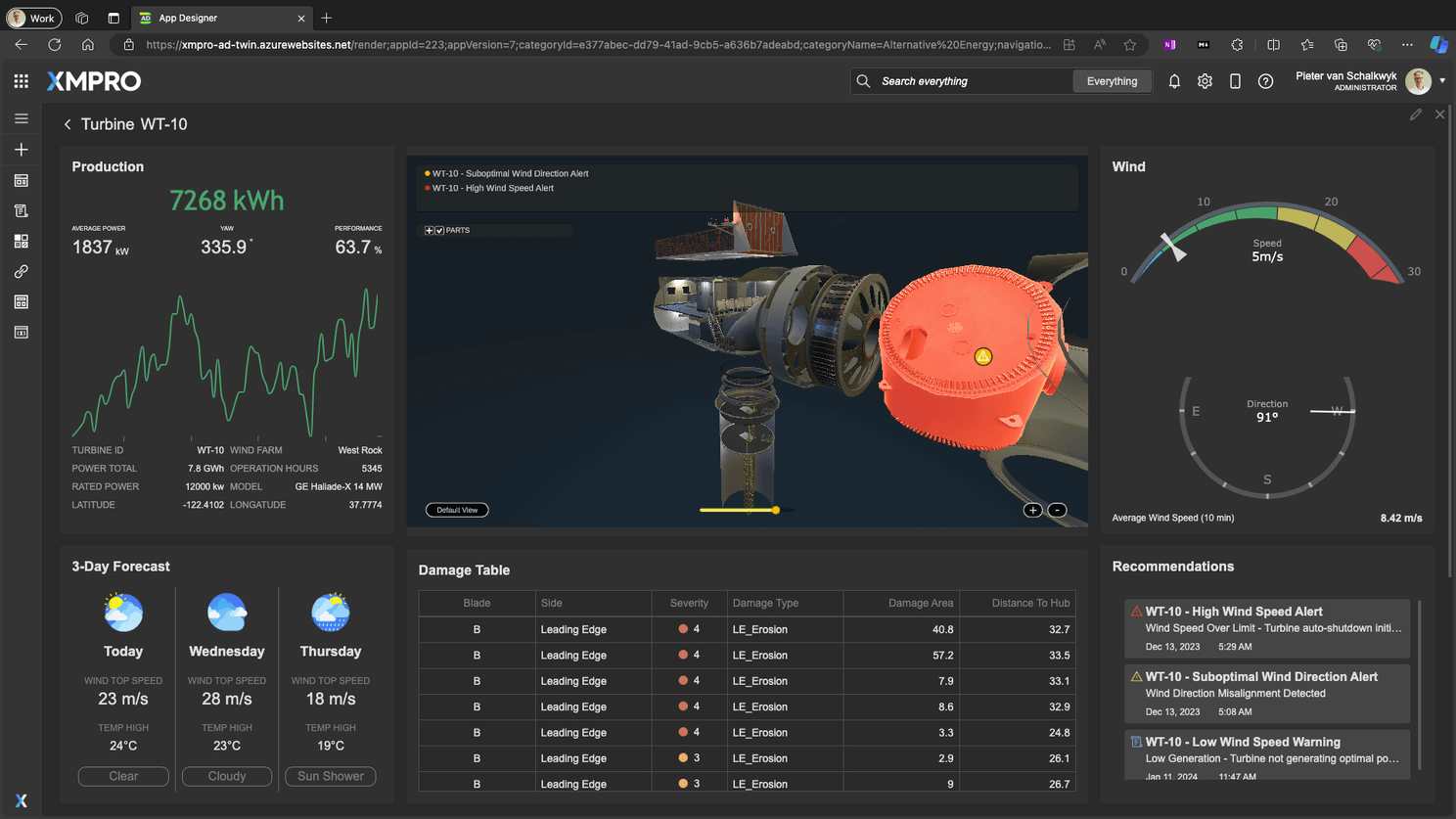1456x819 pixels.
Task: Click the help question mark icon
Action: coord(1265,81)
